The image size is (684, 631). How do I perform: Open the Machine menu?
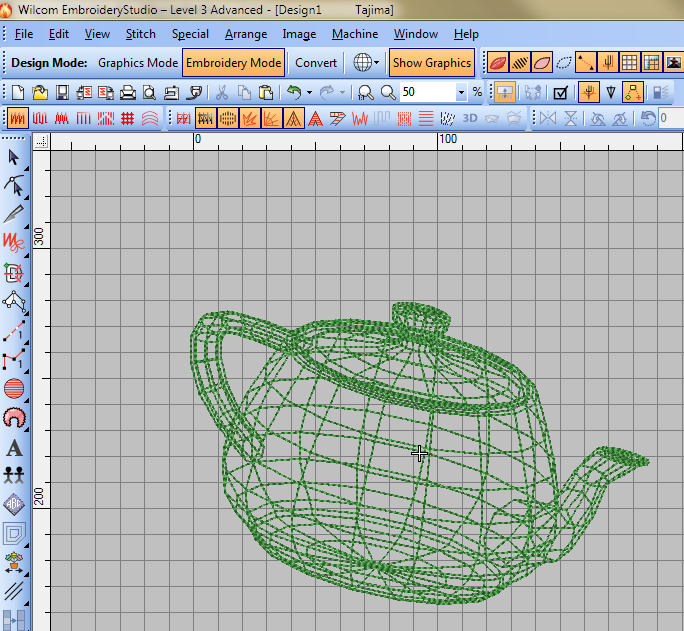[355, 34]
